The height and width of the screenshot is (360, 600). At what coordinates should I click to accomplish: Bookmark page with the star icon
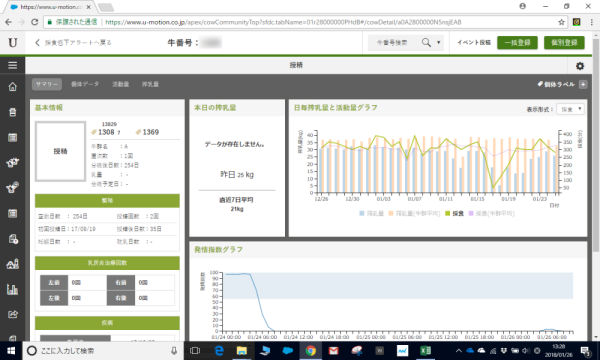(x=561, y=22)
